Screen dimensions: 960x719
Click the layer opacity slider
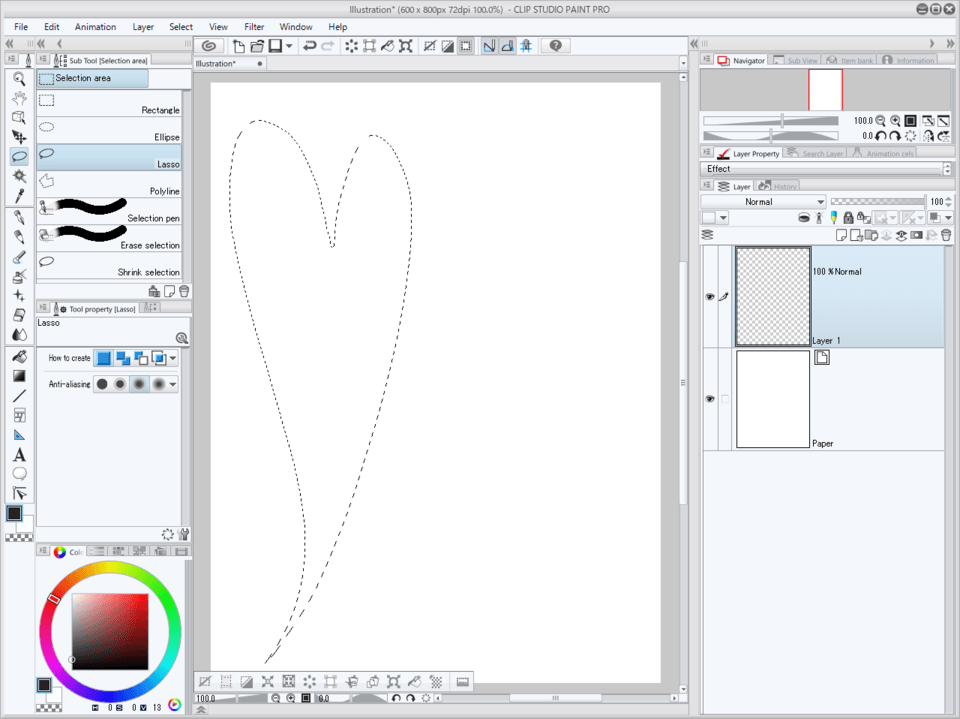[x=878, y=202]
